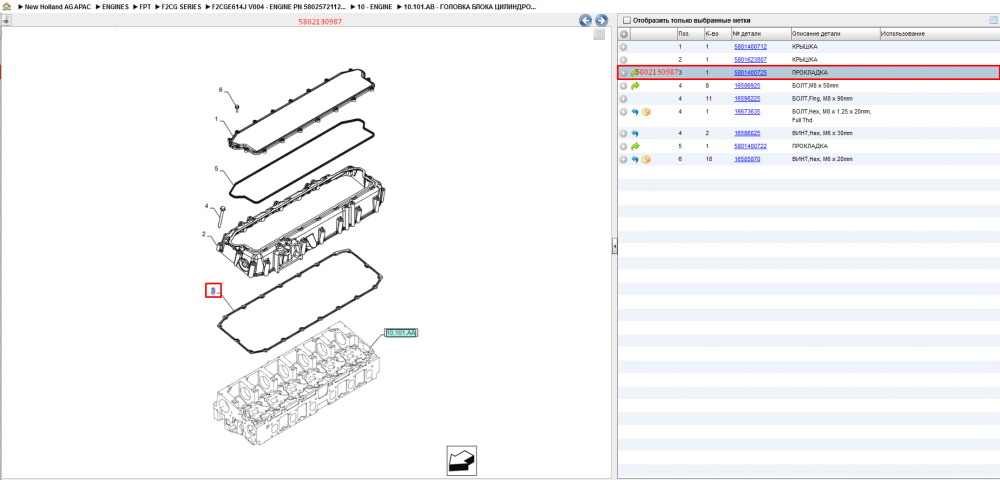Go to next diagram with right arrow
This screenshot has width=1000, height=480.
tap(601, 20)
